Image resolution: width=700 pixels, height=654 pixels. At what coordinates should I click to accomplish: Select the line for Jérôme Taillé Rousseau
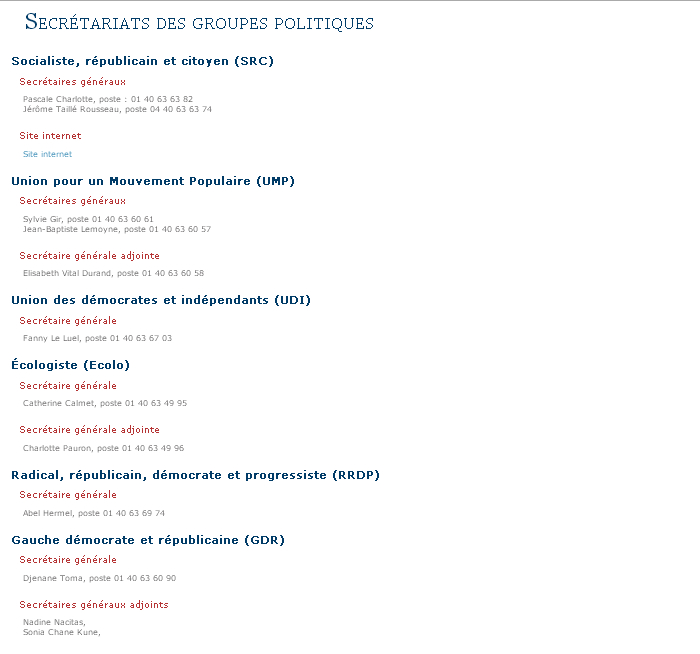pos(117,109)
